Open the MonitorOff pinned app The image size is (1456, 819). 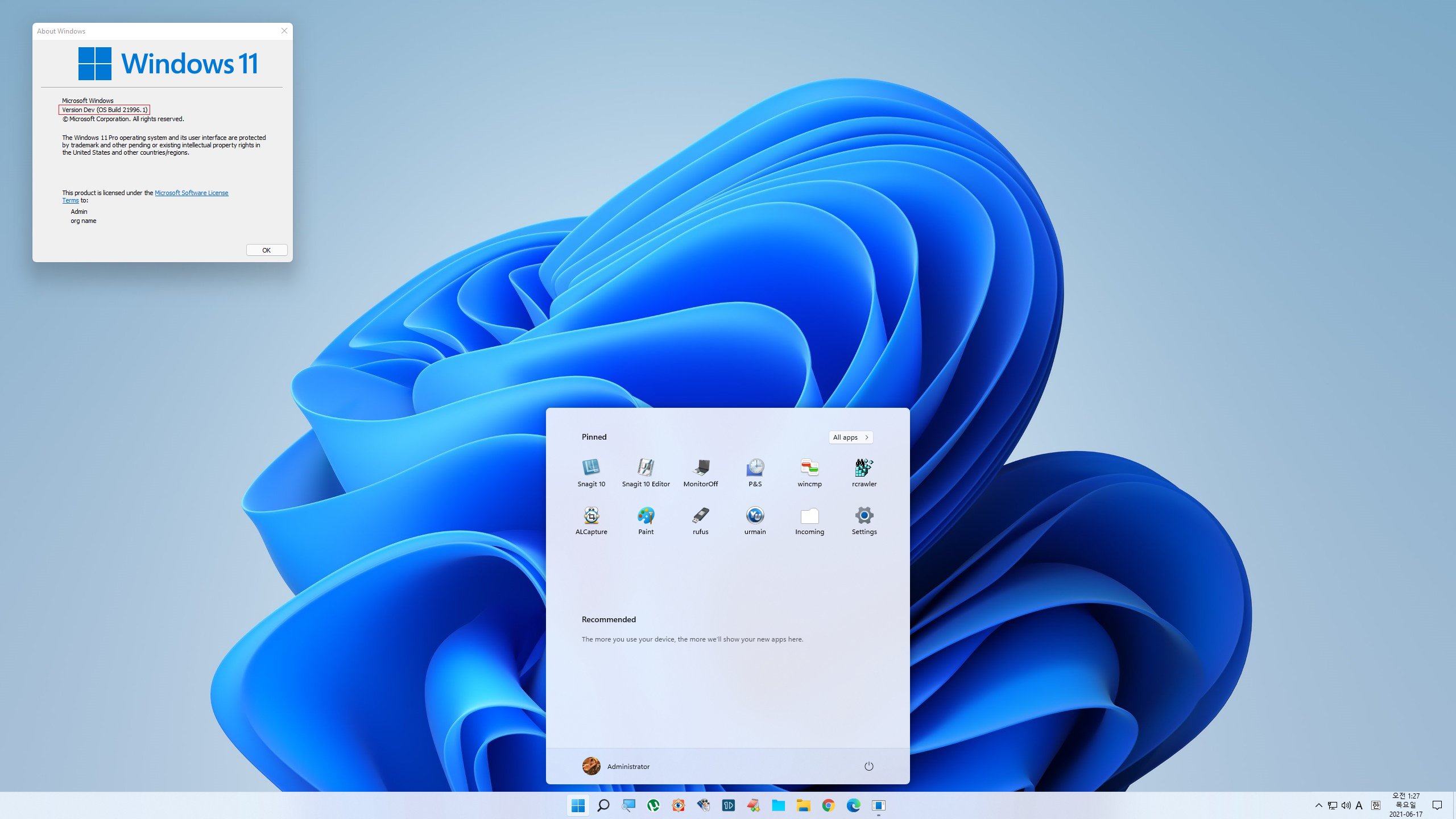[x=700, y=472]
